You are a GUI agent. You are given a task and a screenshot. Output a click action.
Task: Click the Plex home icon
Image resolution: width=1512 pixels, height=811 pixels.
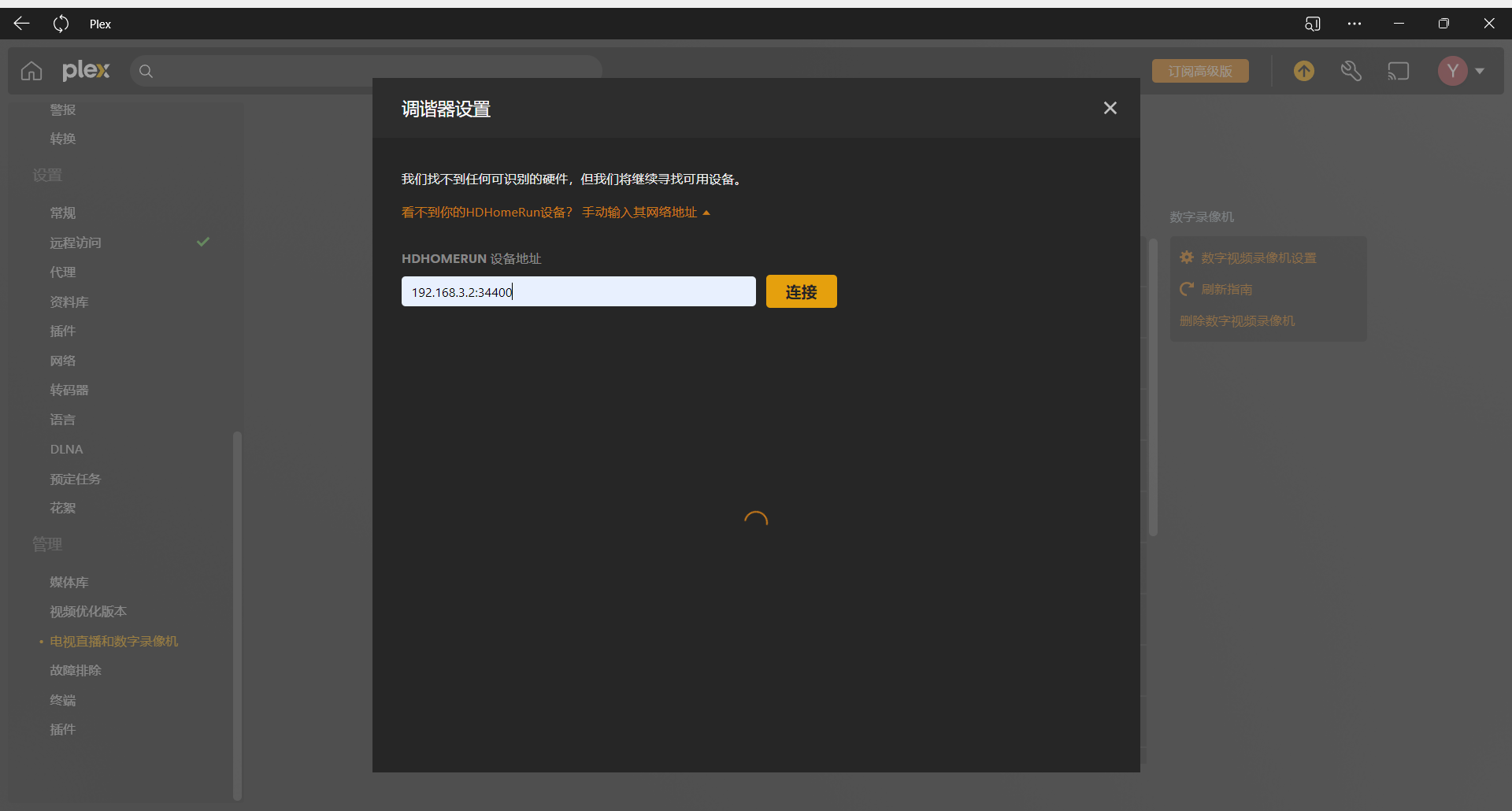tap(31, 71)
